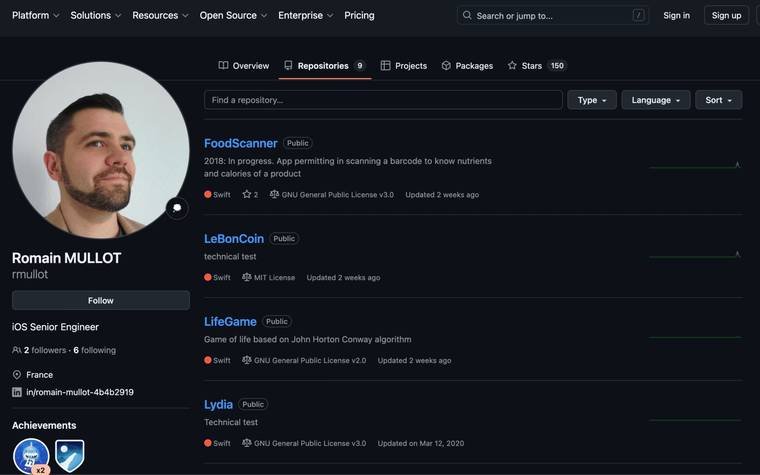Click the Packages cube icon

click(x=446, y=65)
